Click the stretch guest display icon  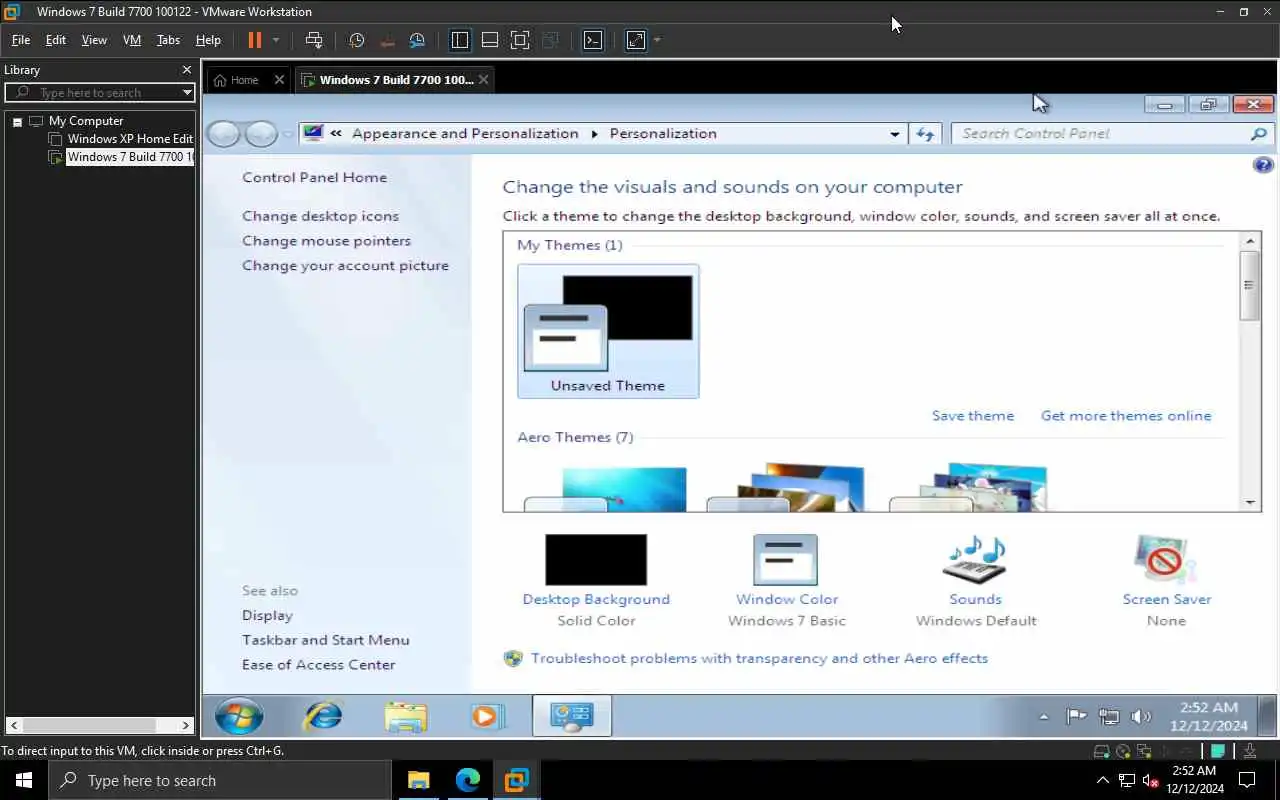636,40
